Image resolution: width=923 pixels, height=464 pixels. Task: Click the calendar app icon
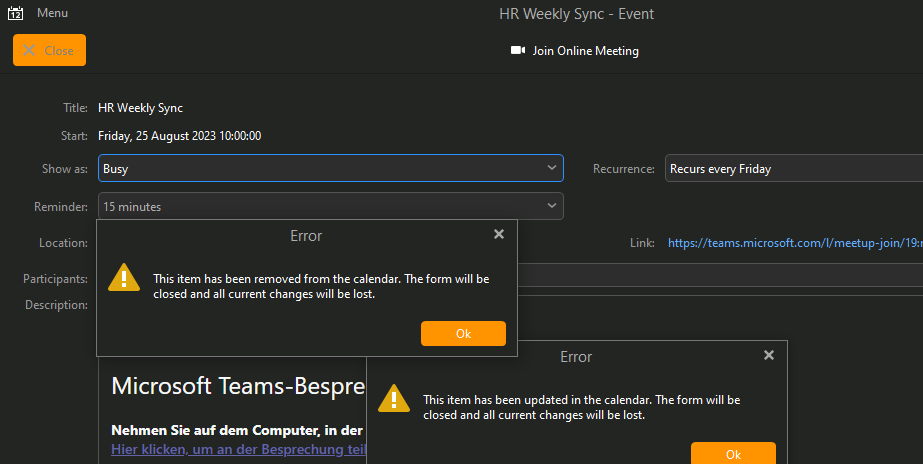pyautogui.click(x=15, y=13)
